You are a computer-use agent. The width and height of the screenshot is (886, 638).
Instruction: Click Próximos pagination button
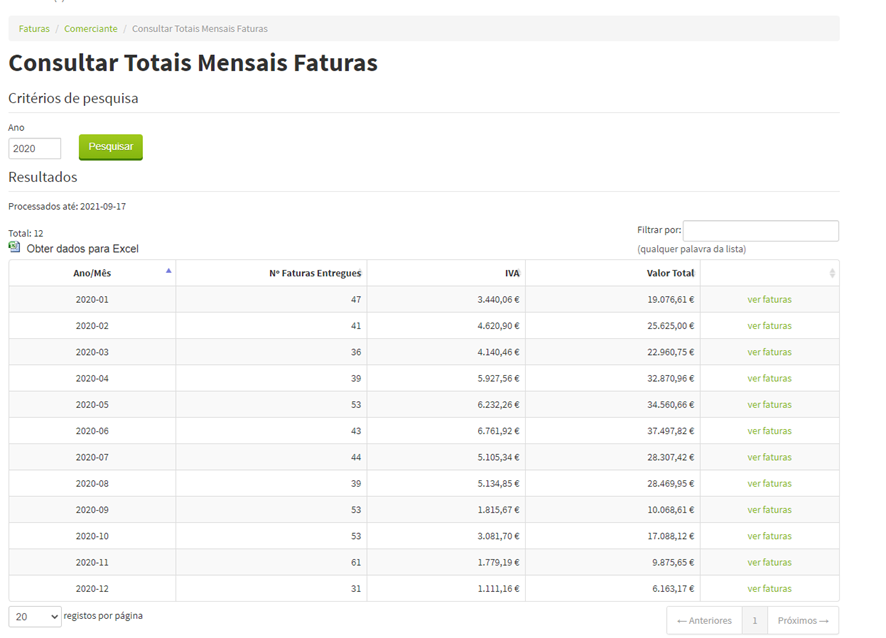point(803,621)
